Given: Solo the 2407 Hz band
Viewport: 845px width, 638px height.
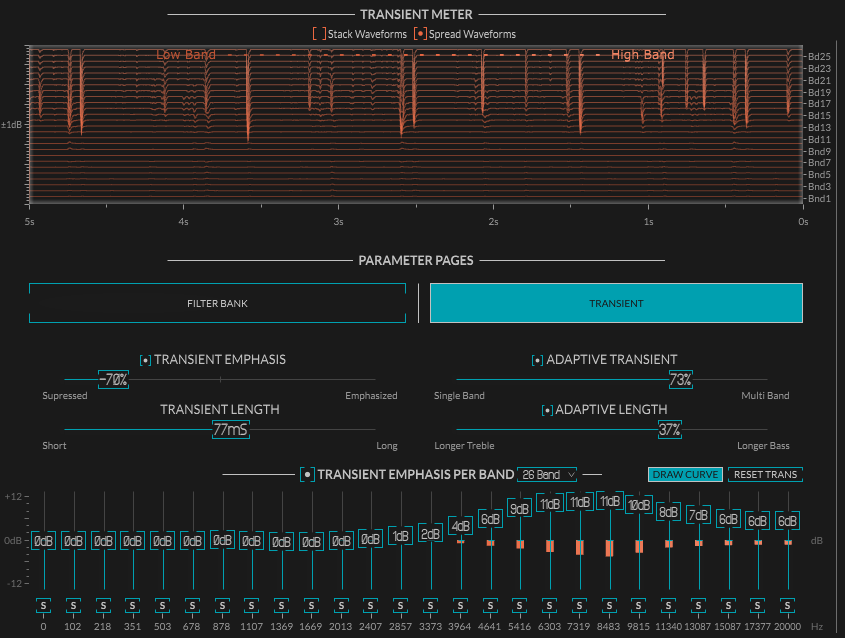Looking at the screenshot, I should (x=371, y=606).
